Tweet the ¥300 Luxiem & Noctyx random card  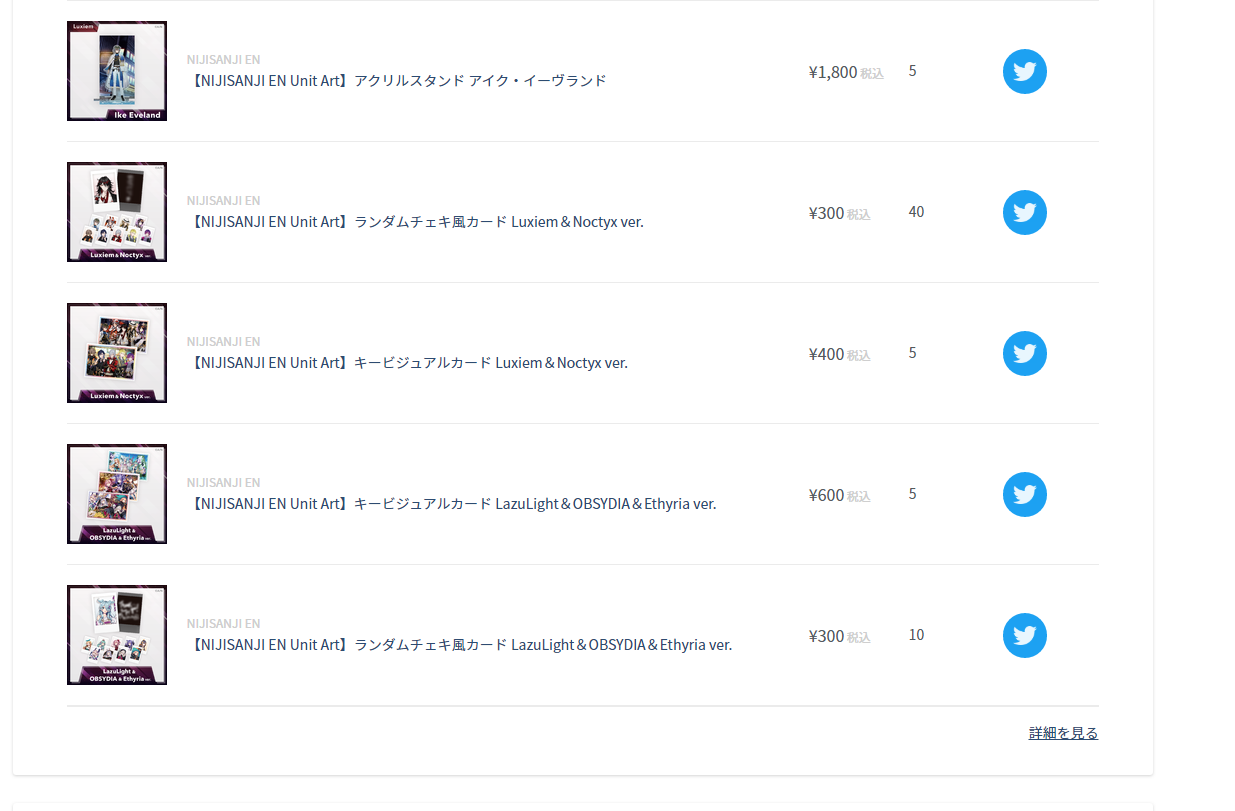pyautogui.click(x=1024, y=212)
